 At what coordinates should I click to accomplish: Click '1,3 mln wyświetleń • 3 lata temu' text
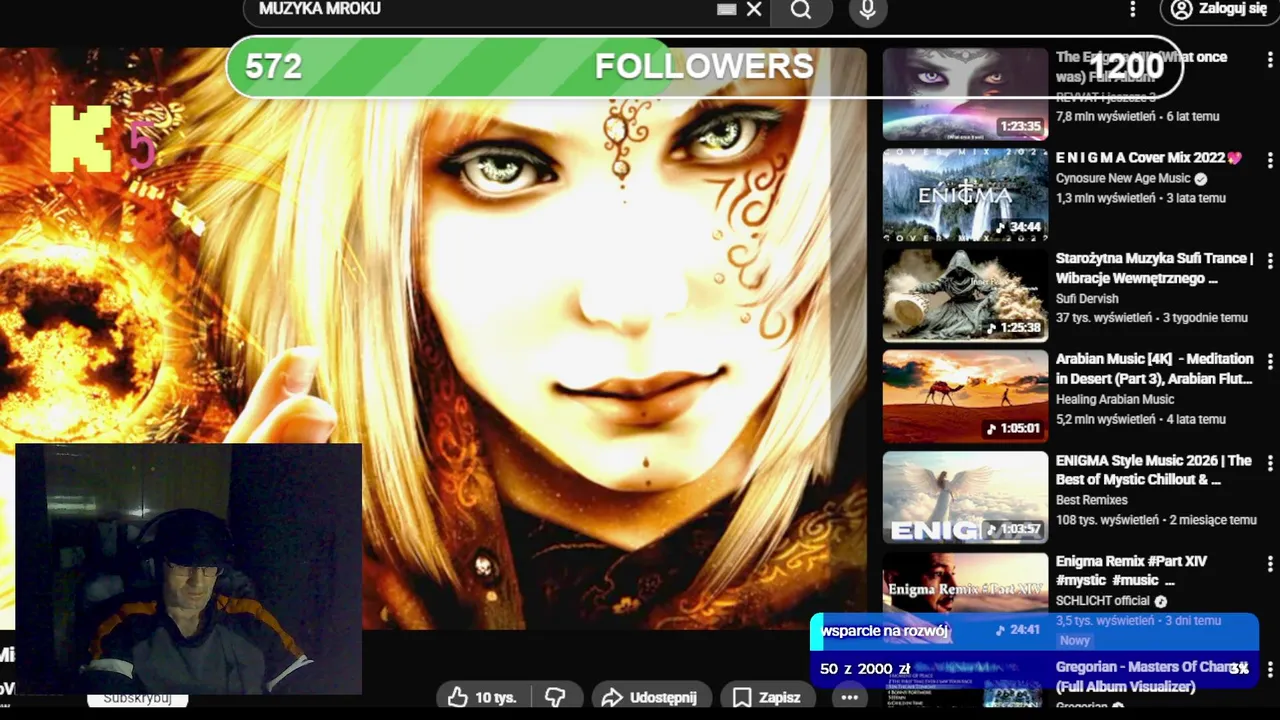tap(1141, 198)
